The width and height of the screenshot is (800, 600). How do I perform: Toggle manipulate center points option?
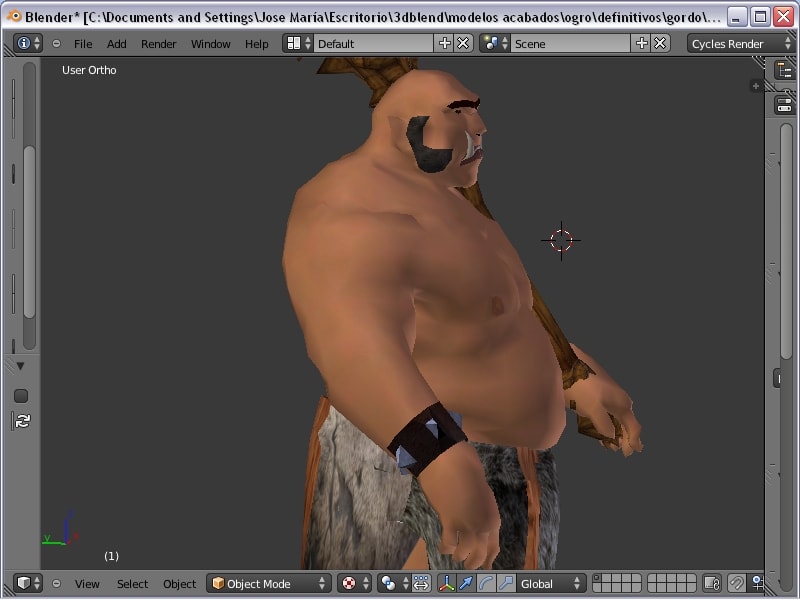(421, 583)
